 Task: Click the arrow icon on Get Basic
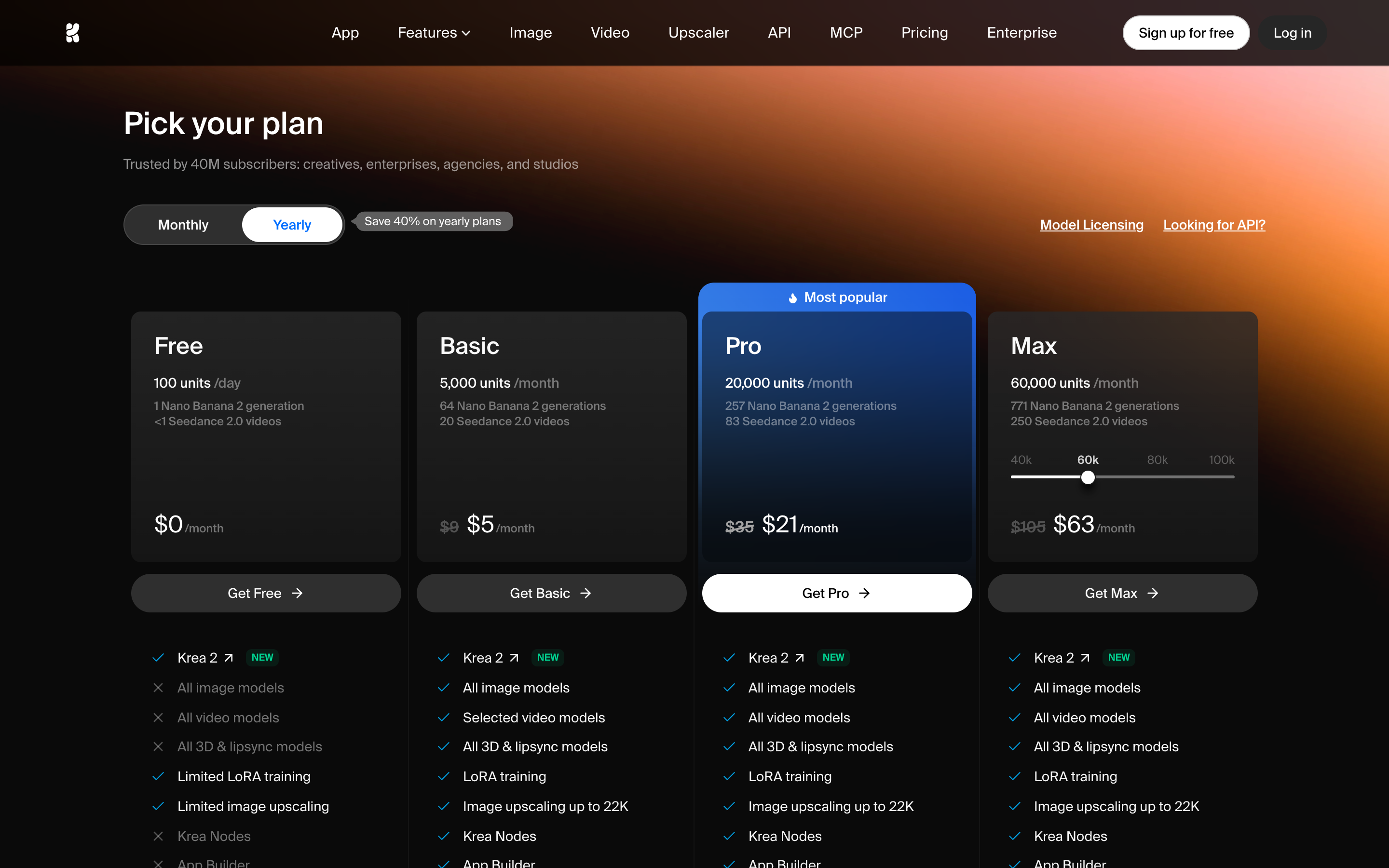586,593
